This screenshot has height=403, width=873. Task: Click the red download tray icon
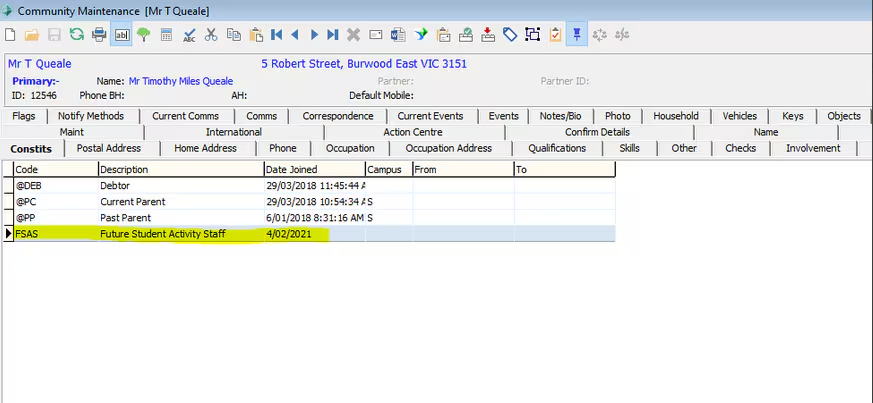click(x=488, y=35)
